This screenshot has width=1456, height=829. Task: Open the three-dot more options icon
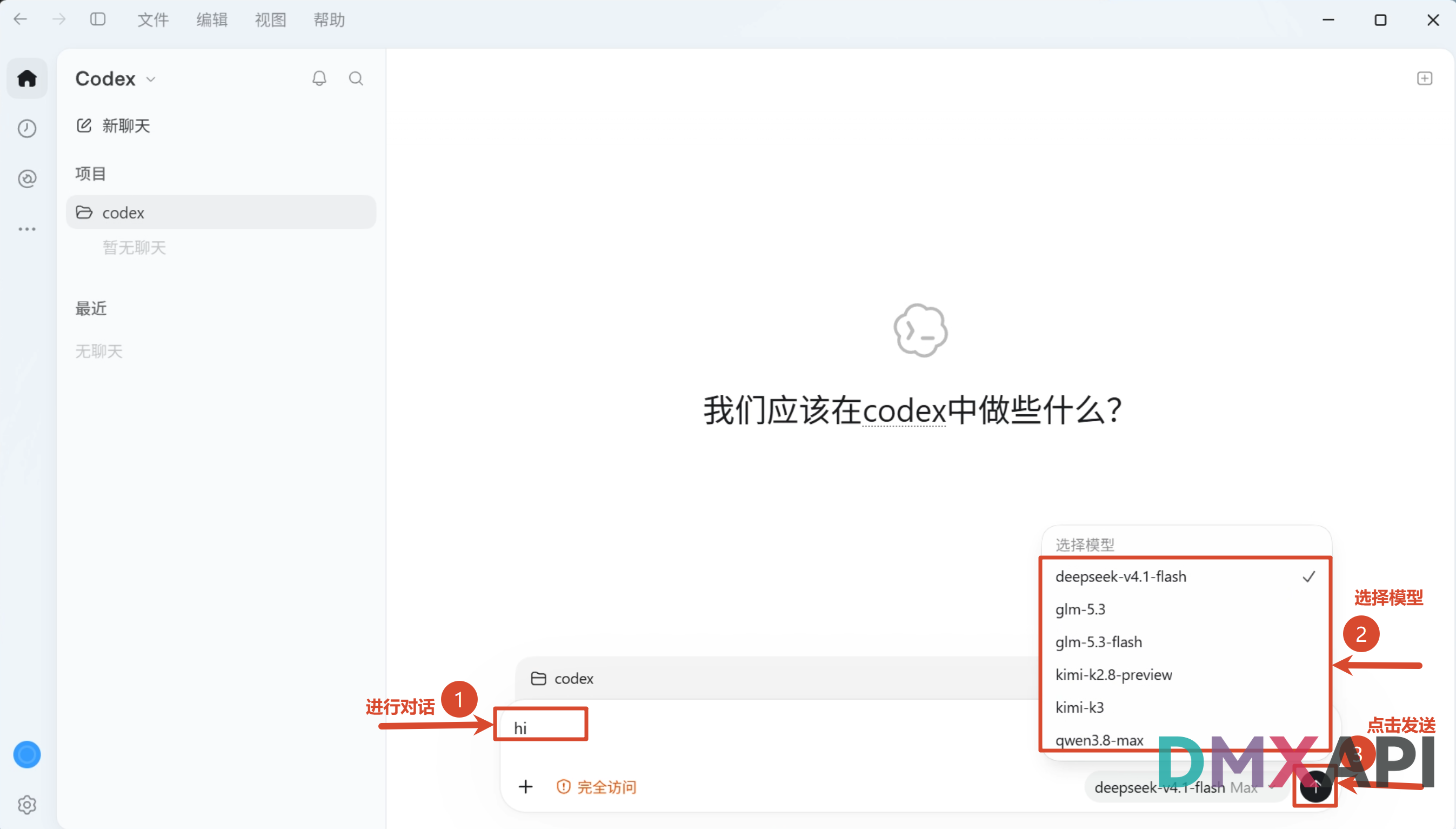pyautogui.click(x=26, y=229)
